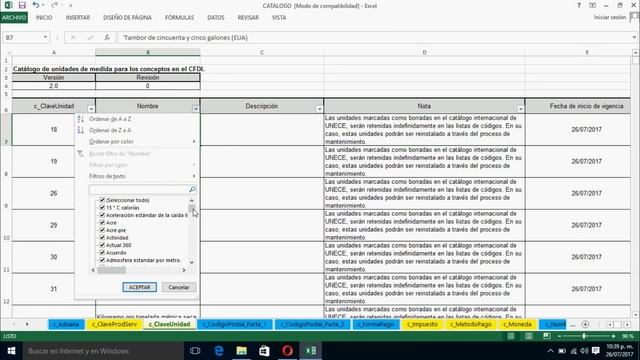
Task: Toggle the (Seleccionar todo) checkbox
Action: click(102, 200)
